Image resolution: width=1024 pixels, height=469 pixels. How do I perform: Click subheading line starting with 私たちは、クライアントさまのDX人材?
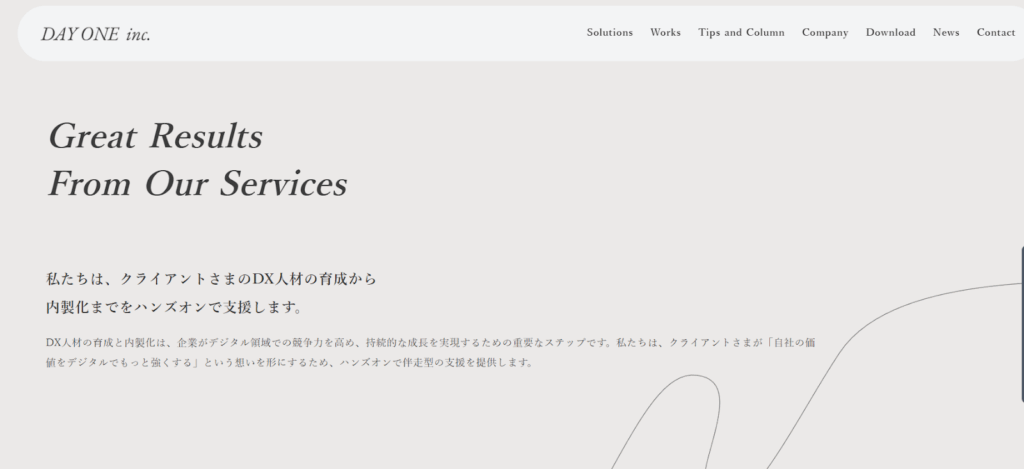click(x=211, y=279)
